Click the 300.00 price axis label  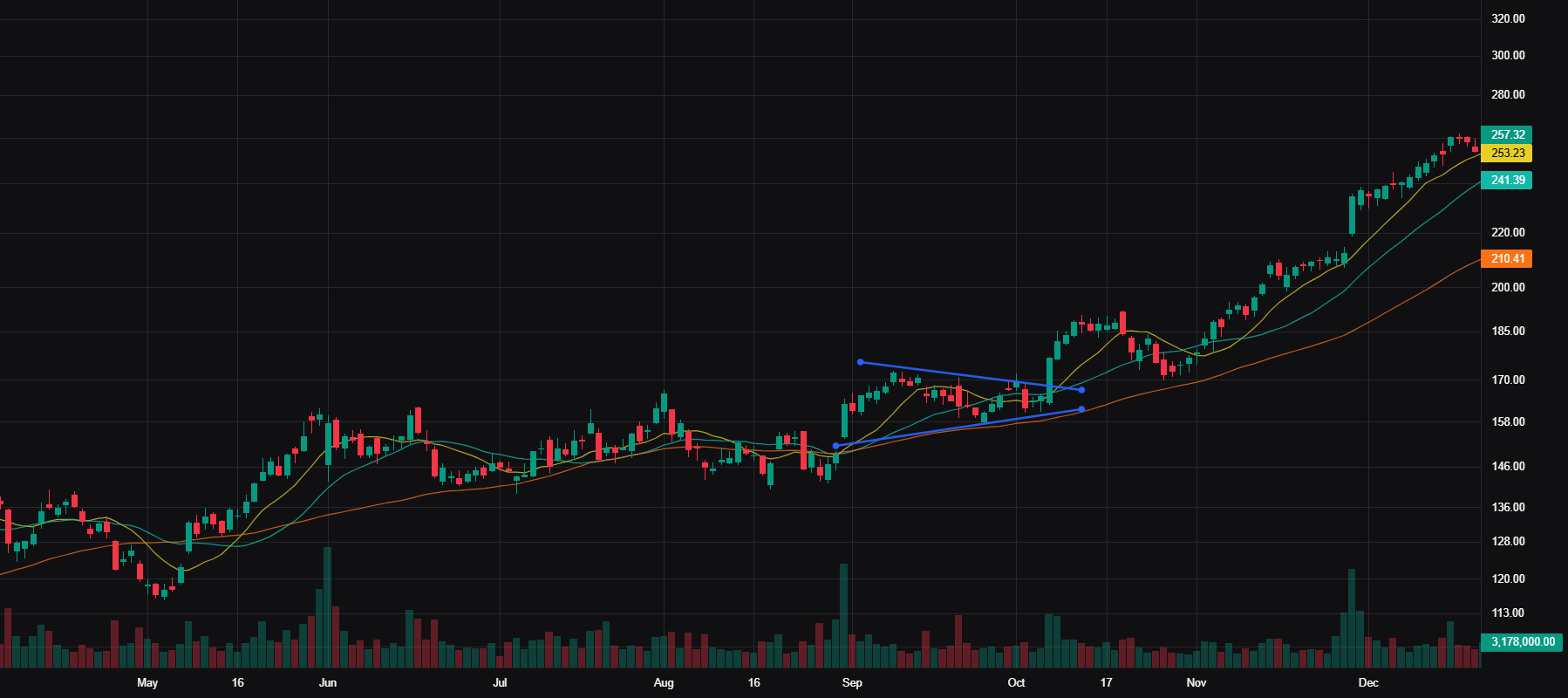pyautogui.click(x=1508, y=55)
